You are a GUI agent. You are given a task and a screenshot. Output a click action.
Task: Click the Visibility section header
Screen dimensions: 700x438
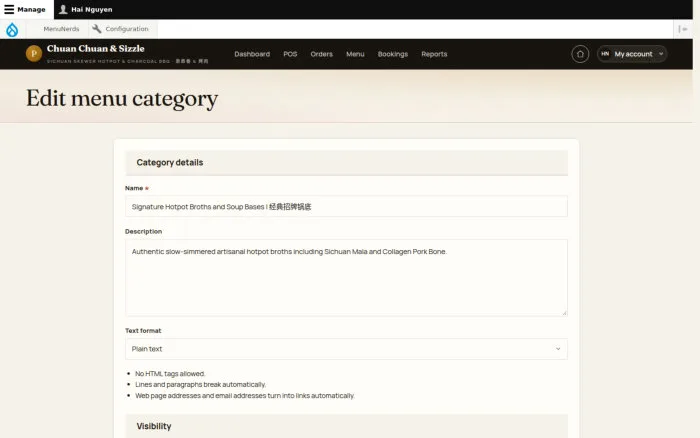click(346, 426)
